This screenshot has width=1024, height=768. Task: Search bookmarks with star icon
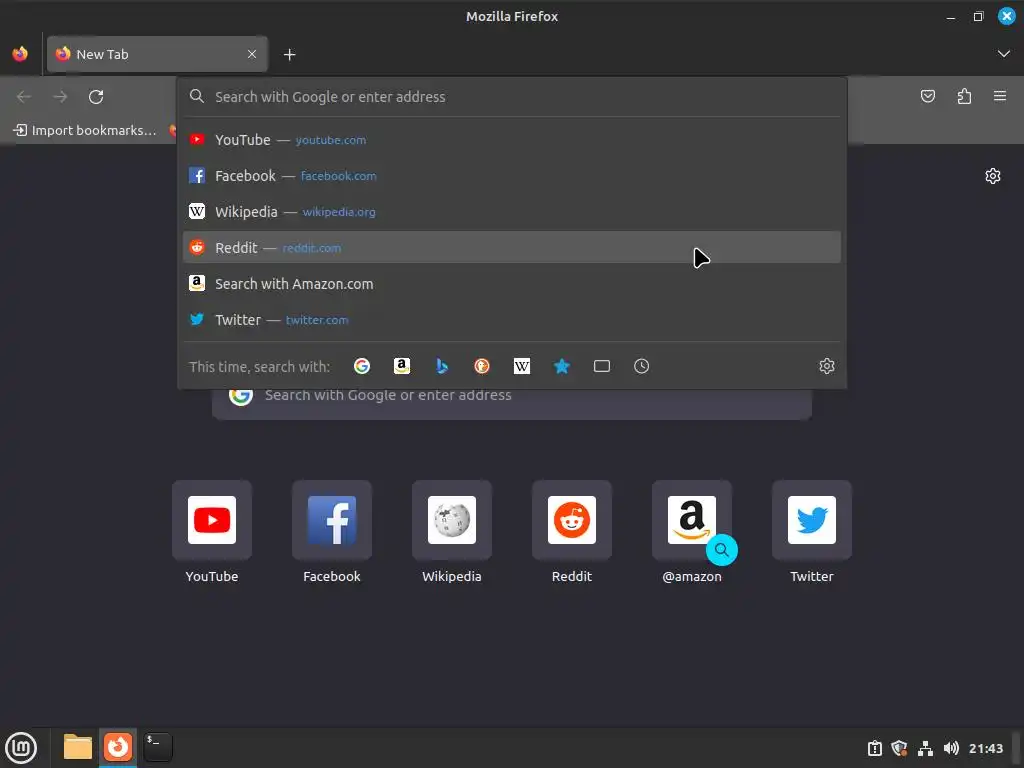click(562, 366)
